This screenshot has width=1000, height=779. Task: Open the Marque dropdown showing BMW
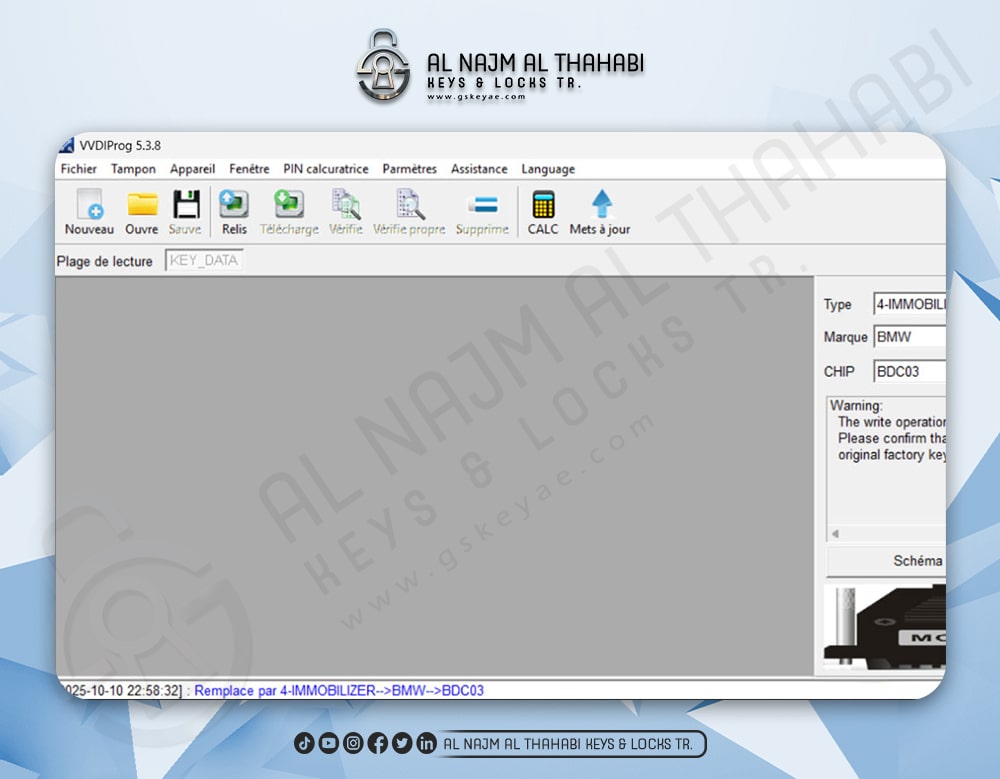(908, 337)
